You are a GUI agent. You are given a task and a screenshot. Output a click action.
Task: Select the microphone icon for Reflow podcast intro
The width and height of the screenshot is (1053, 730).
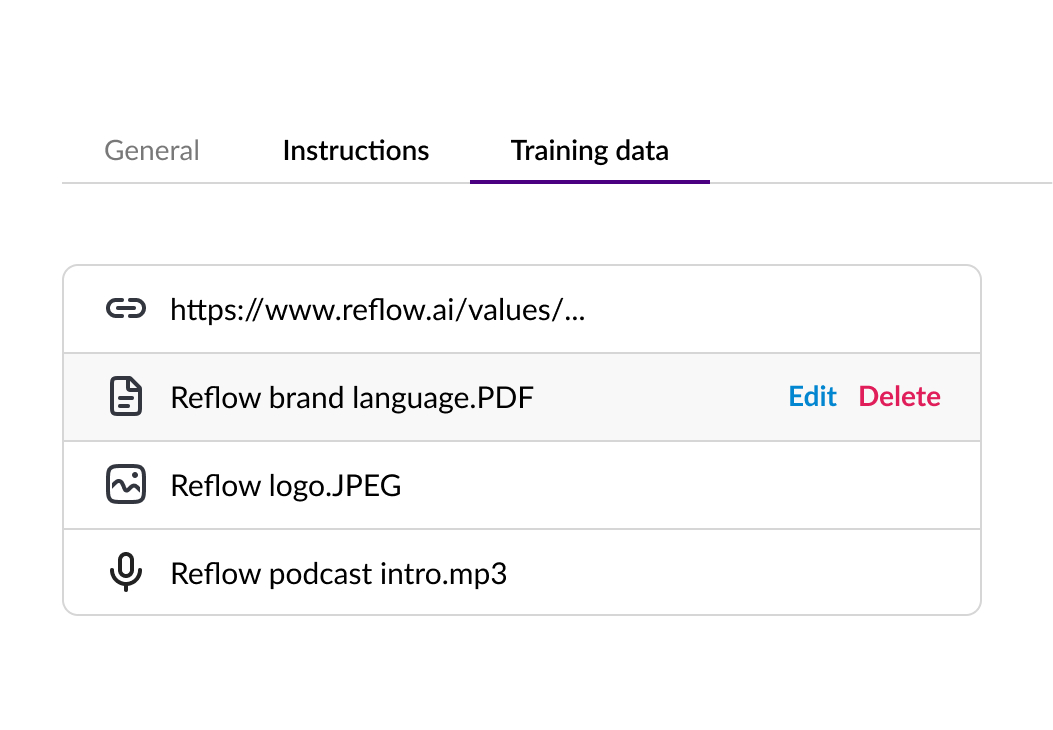tap(125, 573)
